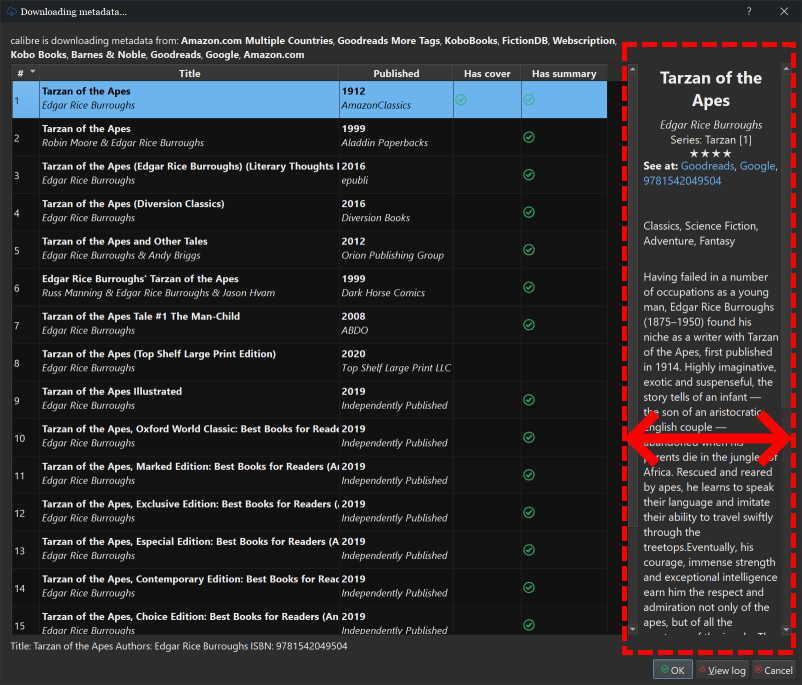Select the Oxford World Classic edition result
Screen dimensions: 802x685
coord(309,436)
